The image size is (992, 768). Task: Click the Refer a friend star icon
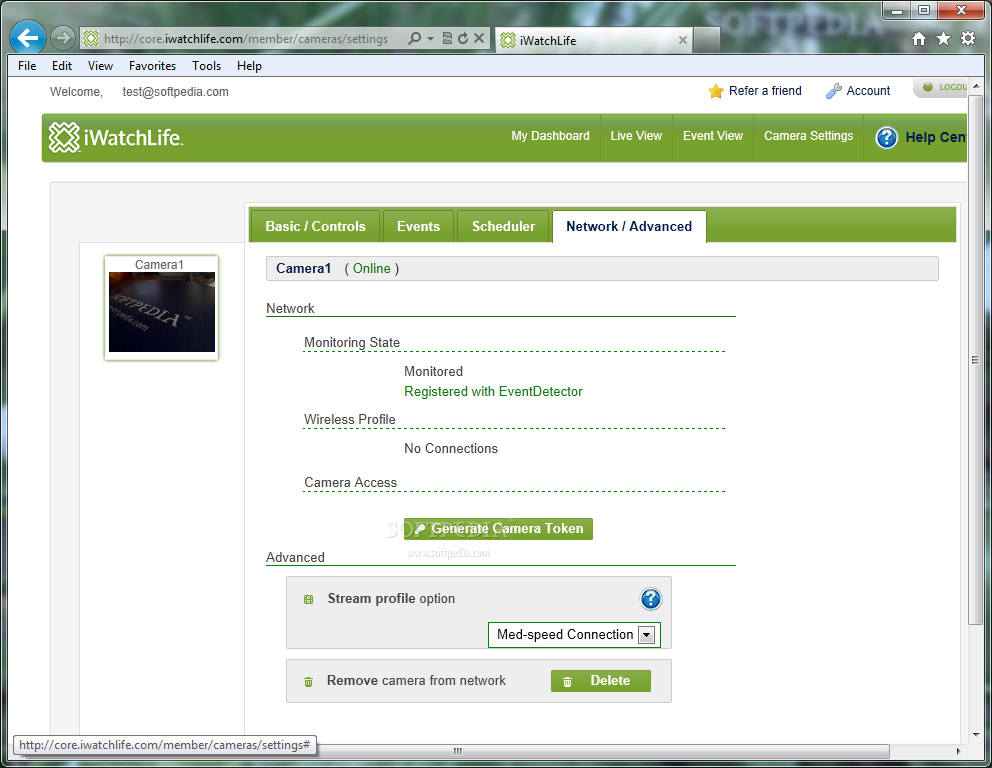(x=716, y=91)
